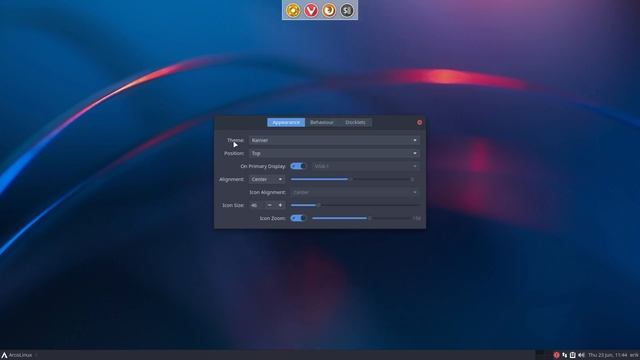Toggle the Icon Zoom switch
640x360 pixels.
pos(298,218)
